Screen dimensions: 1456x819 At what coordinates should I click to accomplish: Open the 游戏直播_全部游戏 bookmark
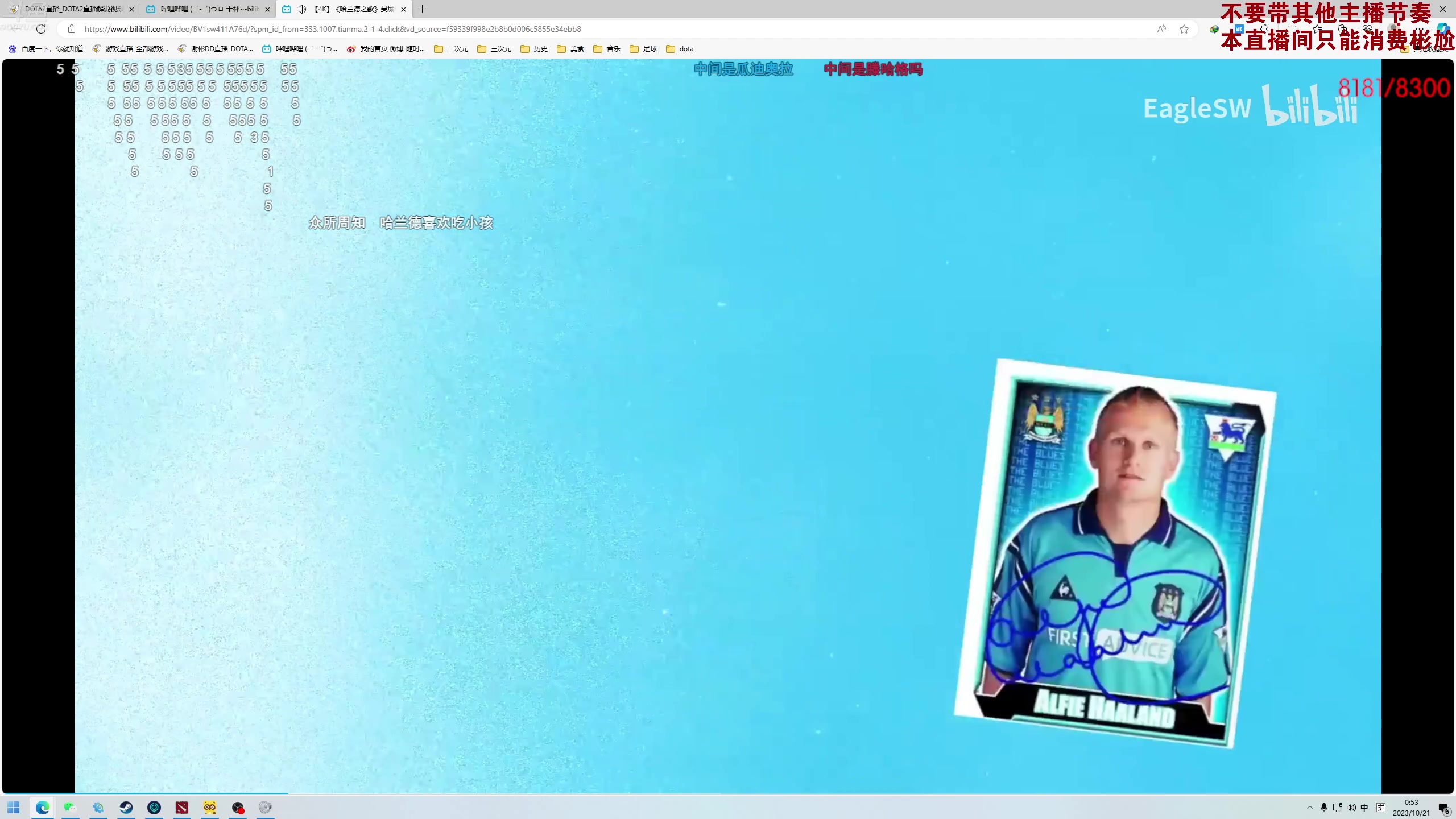[130, 49]
